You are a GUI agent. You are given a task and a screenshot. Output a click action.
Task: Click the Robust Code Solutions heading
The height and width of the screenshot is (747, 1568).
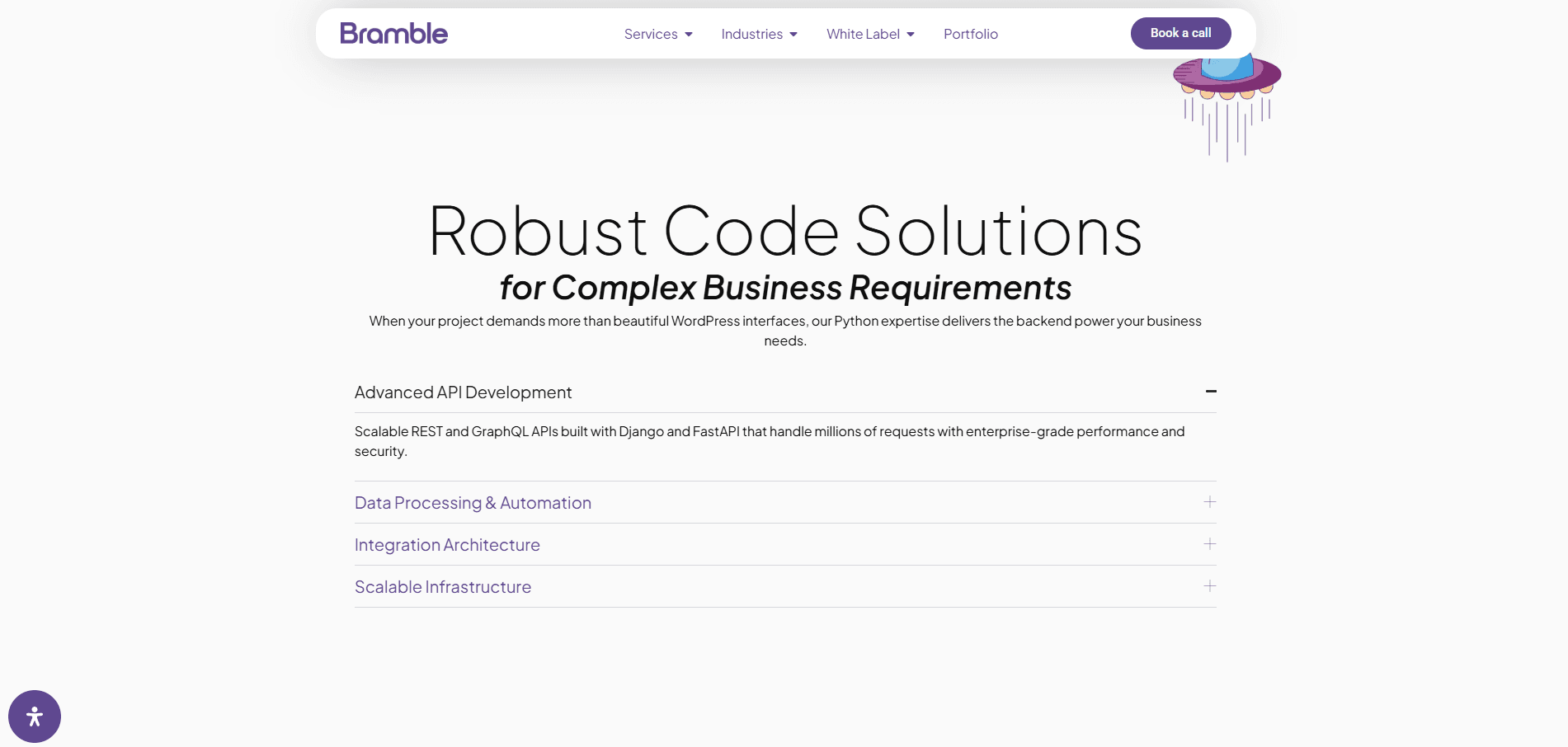coord(784,233)
